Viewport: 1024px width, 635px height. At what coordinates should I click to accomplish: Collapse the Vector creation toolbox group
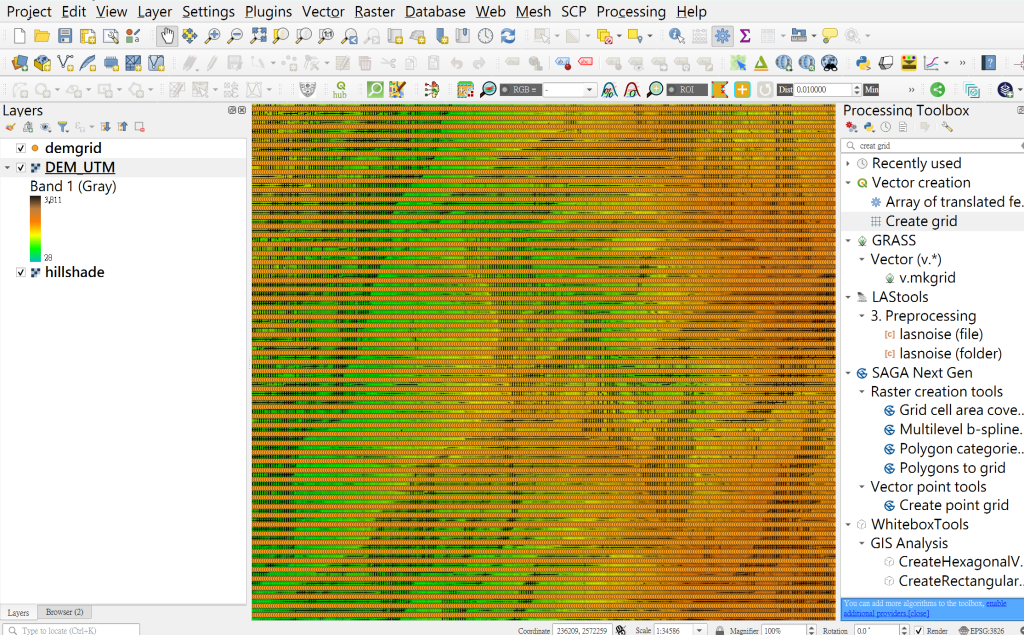coord(848,183)
